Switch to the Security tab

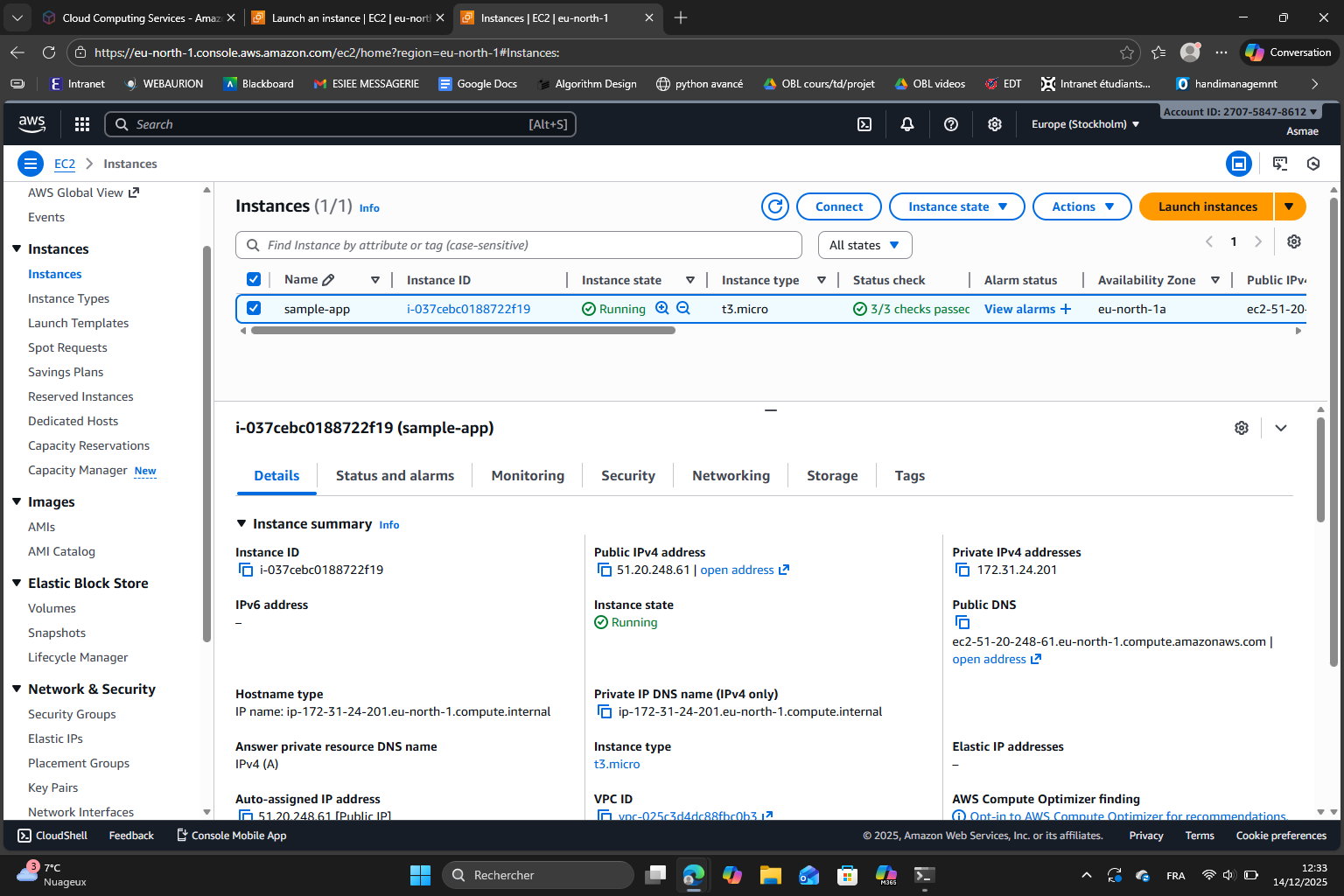pyautogui.click(x=627, y=476)
